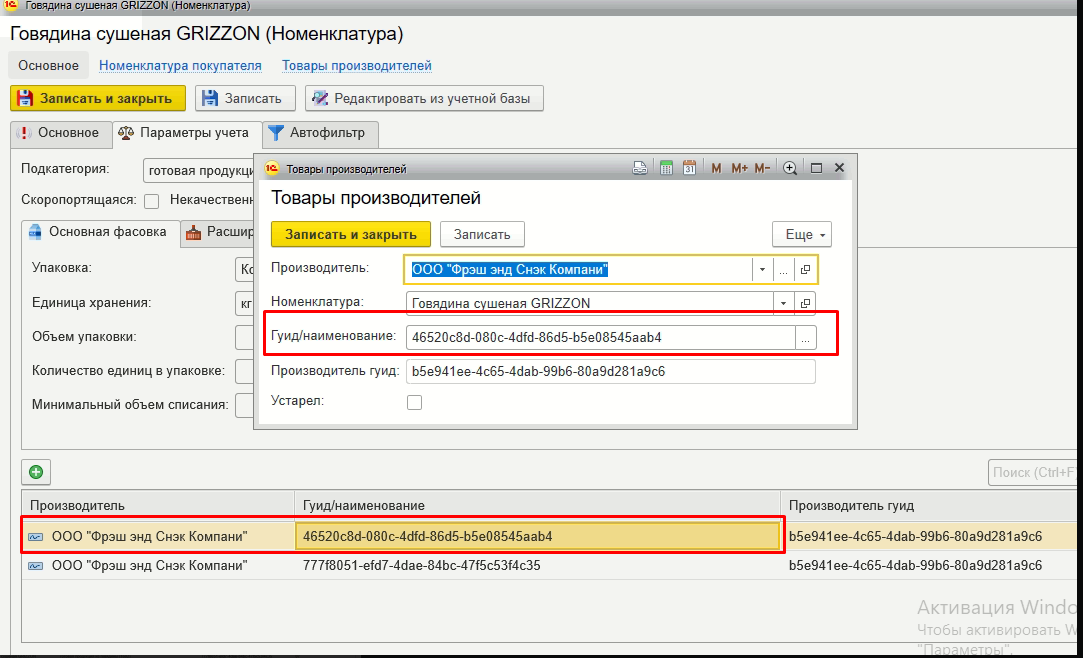Close the Товары производителей dialog
This screenshot has height=658, width=1083.
839,168
